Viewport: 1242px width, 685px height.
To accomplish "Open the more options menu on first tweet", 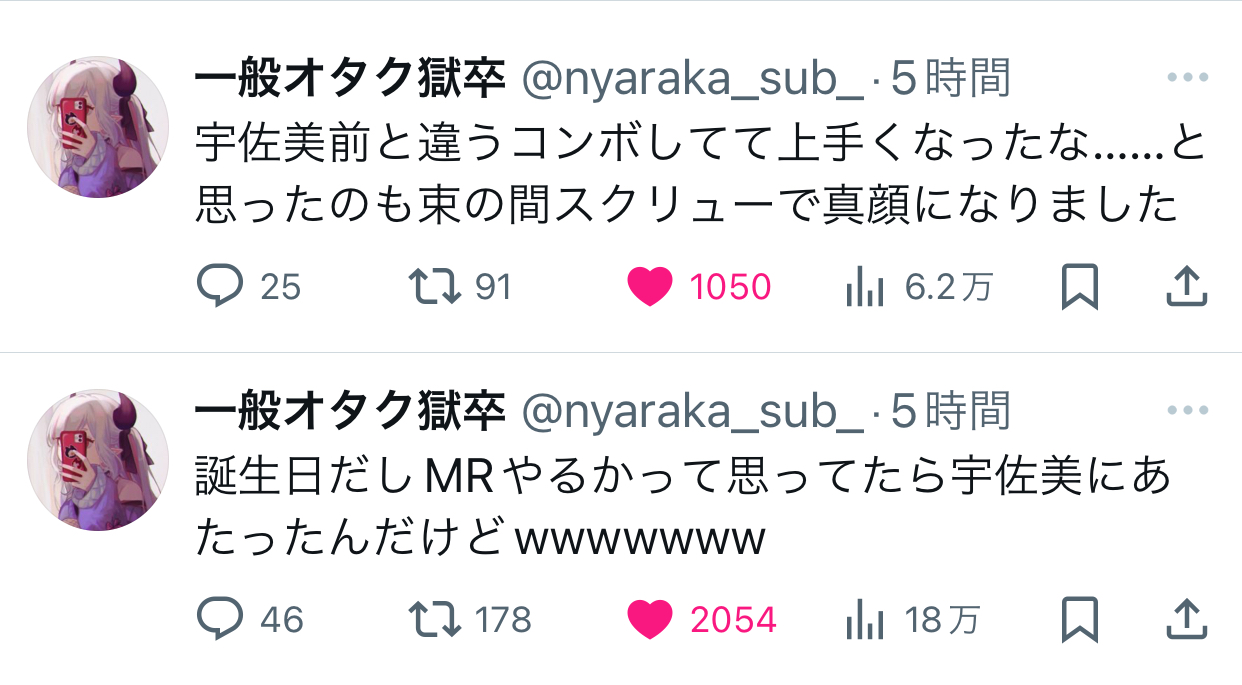I will (1188, 77).
